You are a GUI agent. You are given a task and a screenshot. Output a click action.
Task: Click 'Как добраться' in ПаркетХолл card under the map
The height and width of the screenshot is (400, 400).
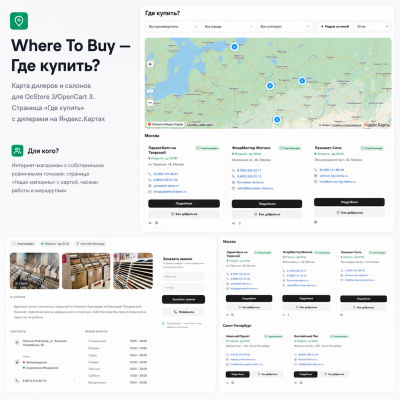pyautogui.click(x=184, y=214)
